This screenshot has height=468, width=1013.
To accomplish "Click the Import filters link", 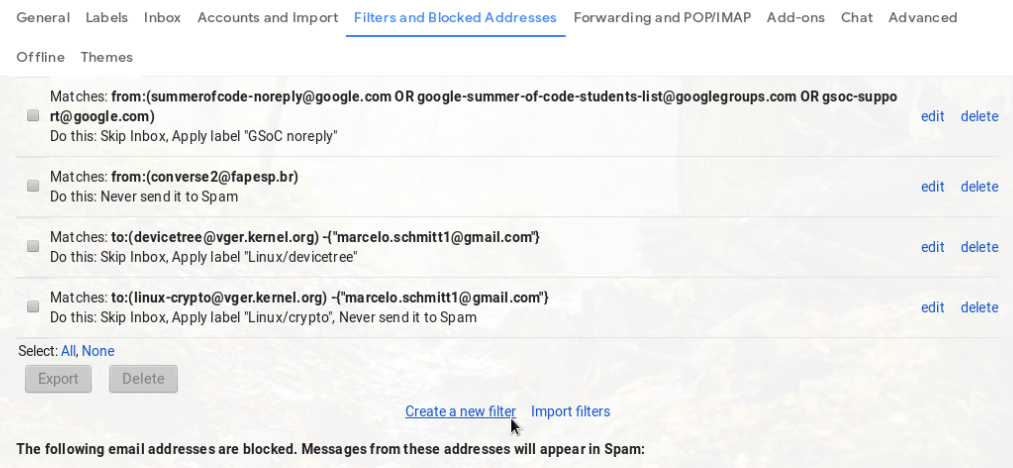I will coord(570,411).
